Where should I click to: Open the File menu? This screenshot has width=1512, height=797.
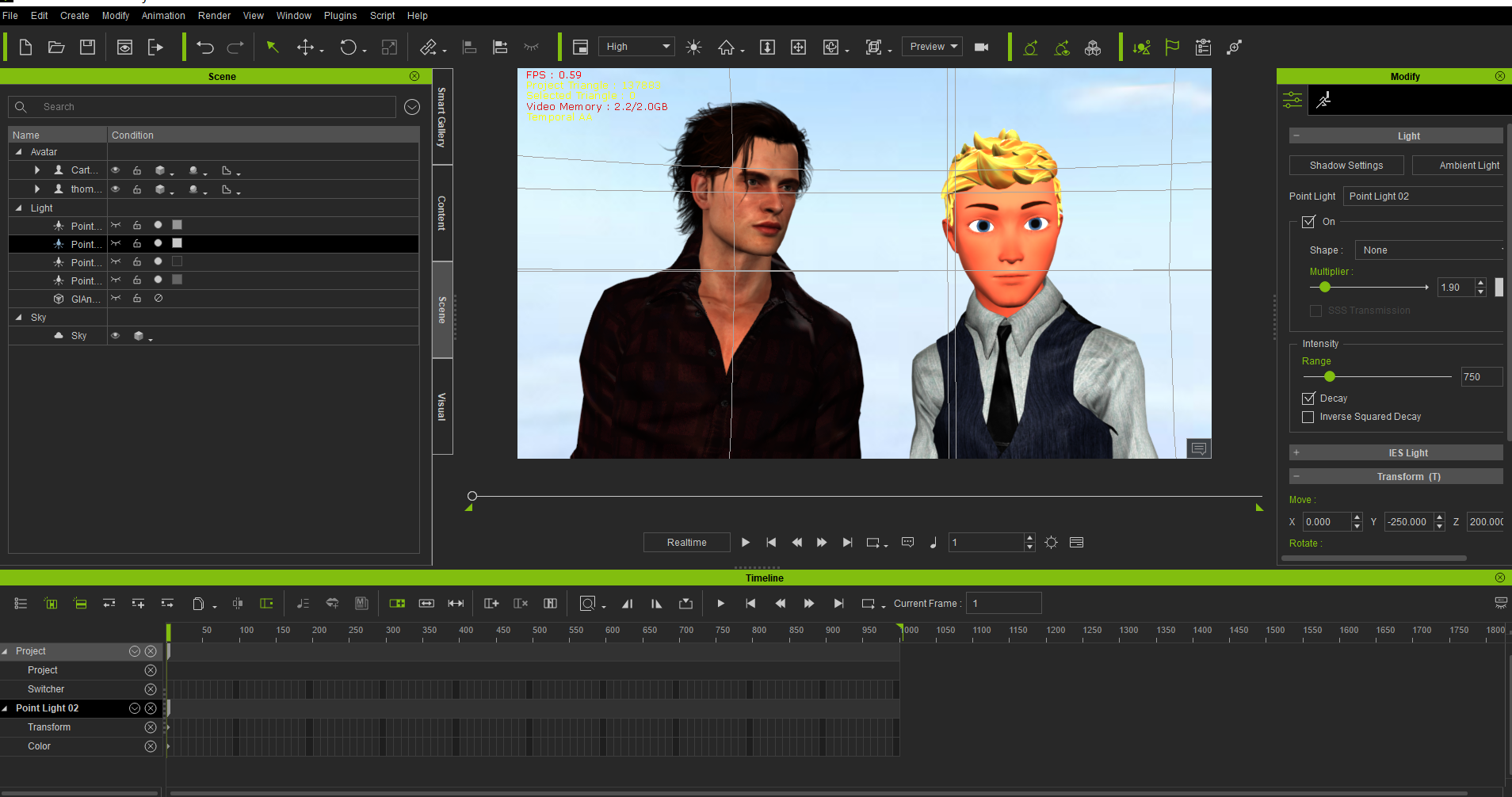pyautogui.click(x=10, y=16)
